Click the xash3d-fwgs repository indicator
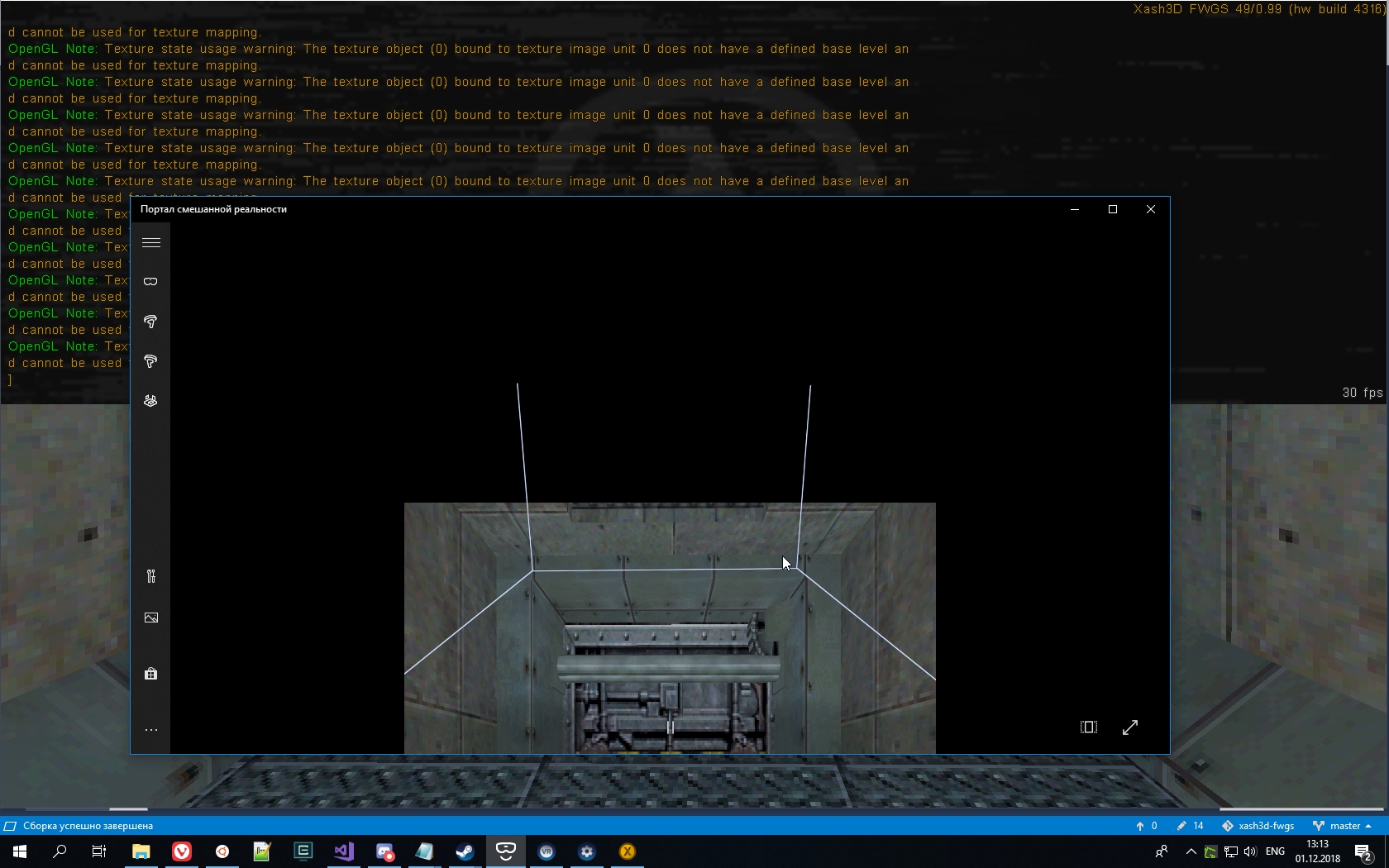 click(x=1258, y=826)
